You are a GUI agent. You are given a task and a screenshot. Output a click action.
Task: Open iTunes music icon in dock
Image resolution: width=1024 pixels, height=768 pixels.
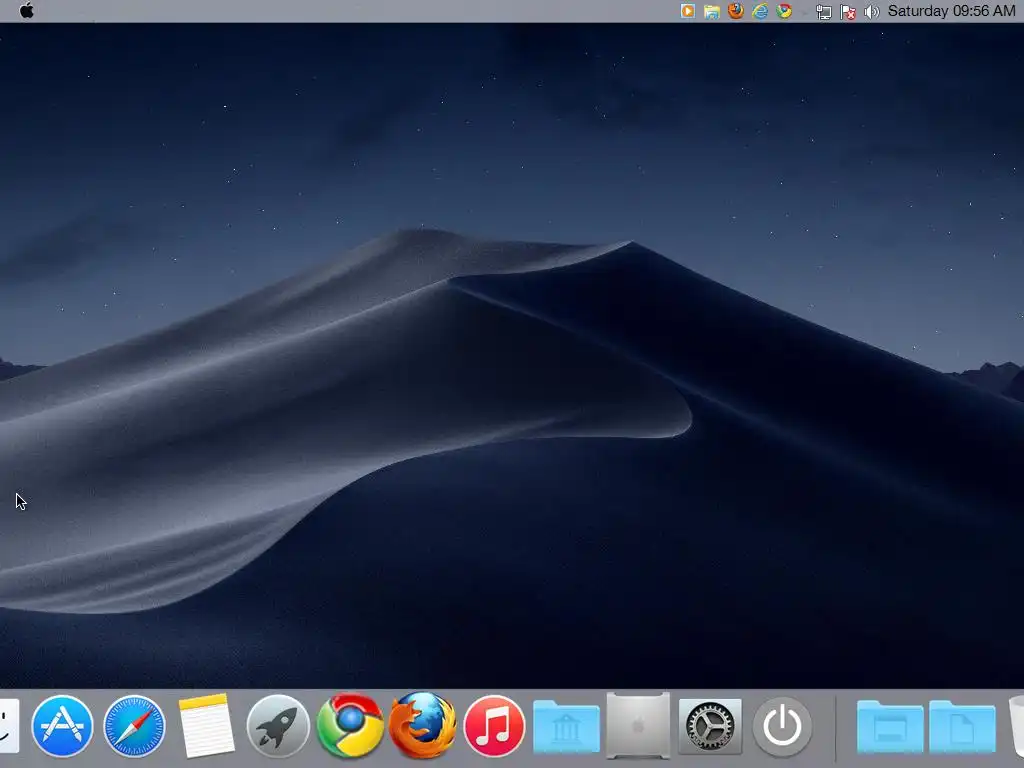click(x=494, y=726)
